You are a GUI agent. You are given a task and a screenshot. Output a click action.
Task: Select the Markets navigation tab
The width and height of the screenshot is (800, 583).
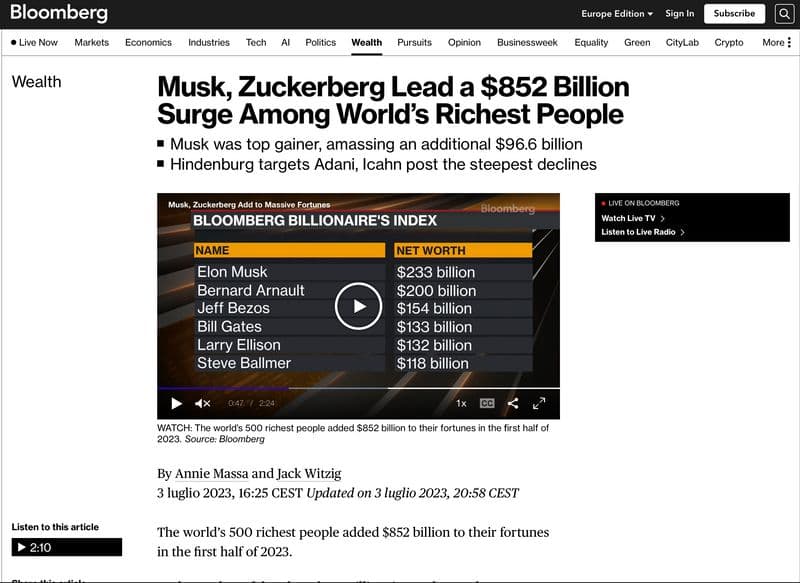92,42
